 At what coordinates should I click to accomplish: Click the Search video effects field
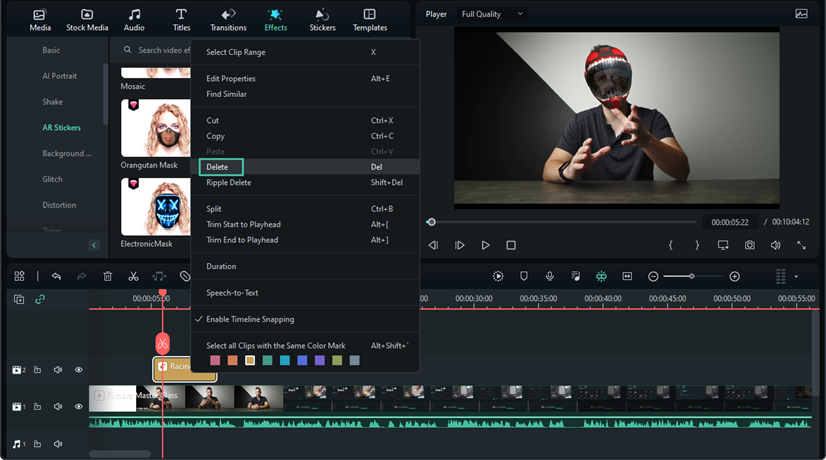pos(157,50)
